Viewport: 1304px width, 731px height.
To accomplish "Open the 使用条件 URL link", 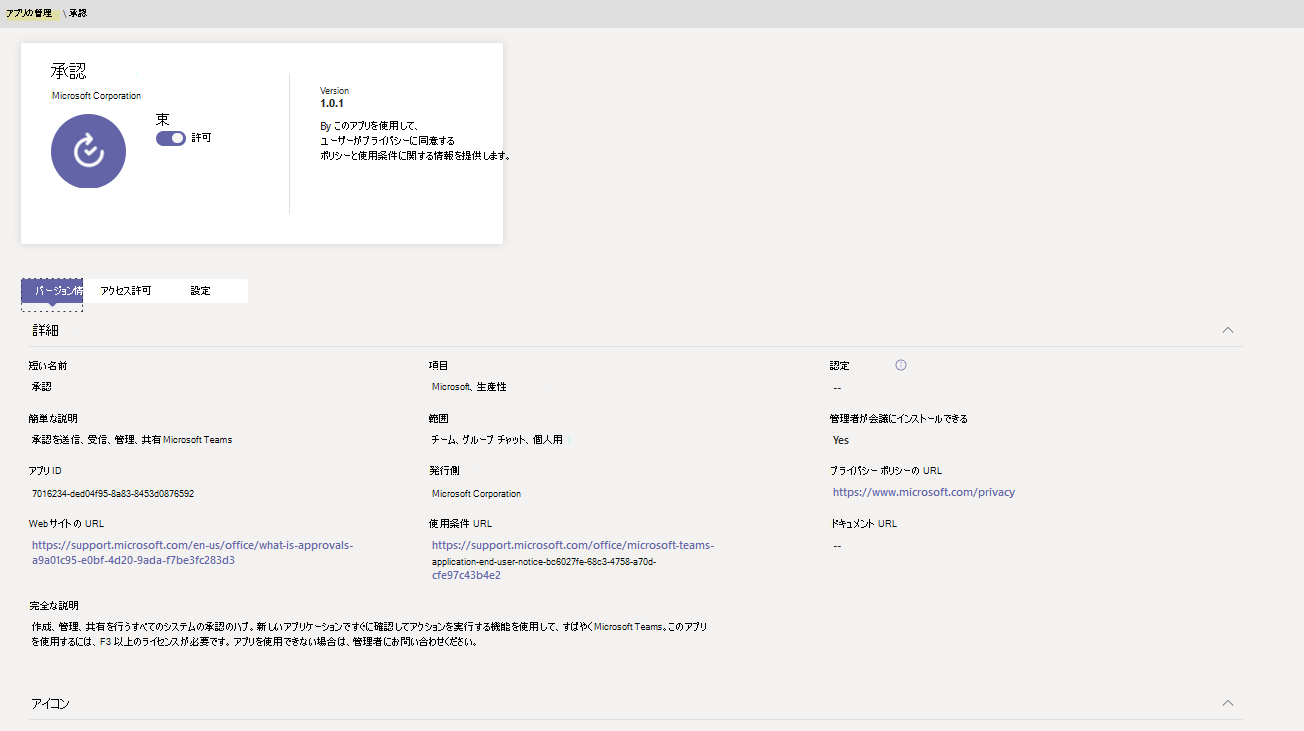I will coord(573,560).
